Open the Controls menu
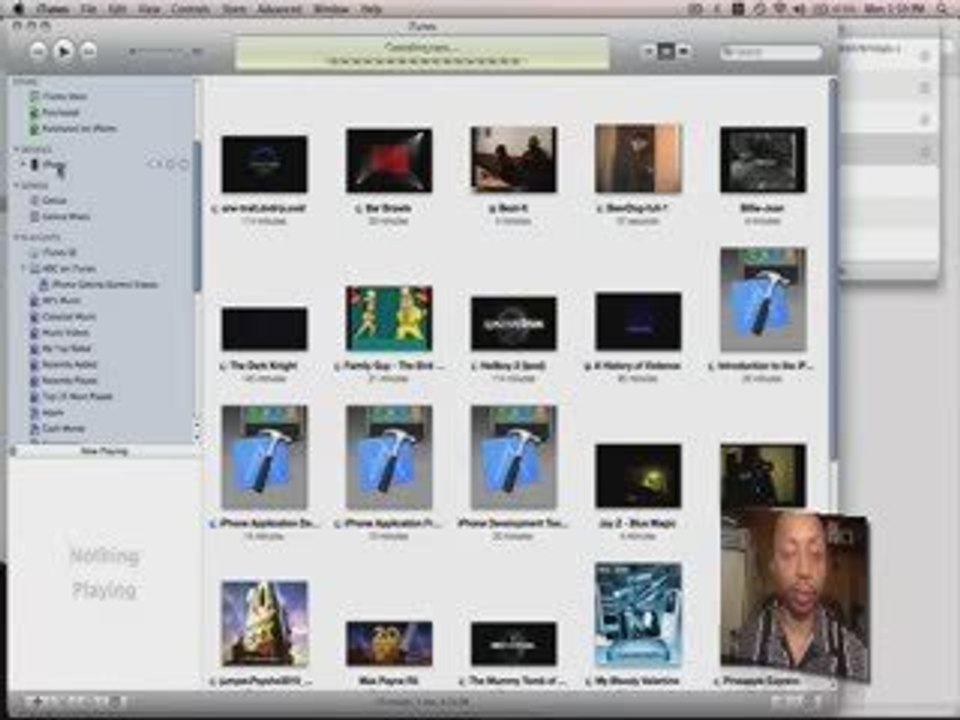 coord(190,9)
